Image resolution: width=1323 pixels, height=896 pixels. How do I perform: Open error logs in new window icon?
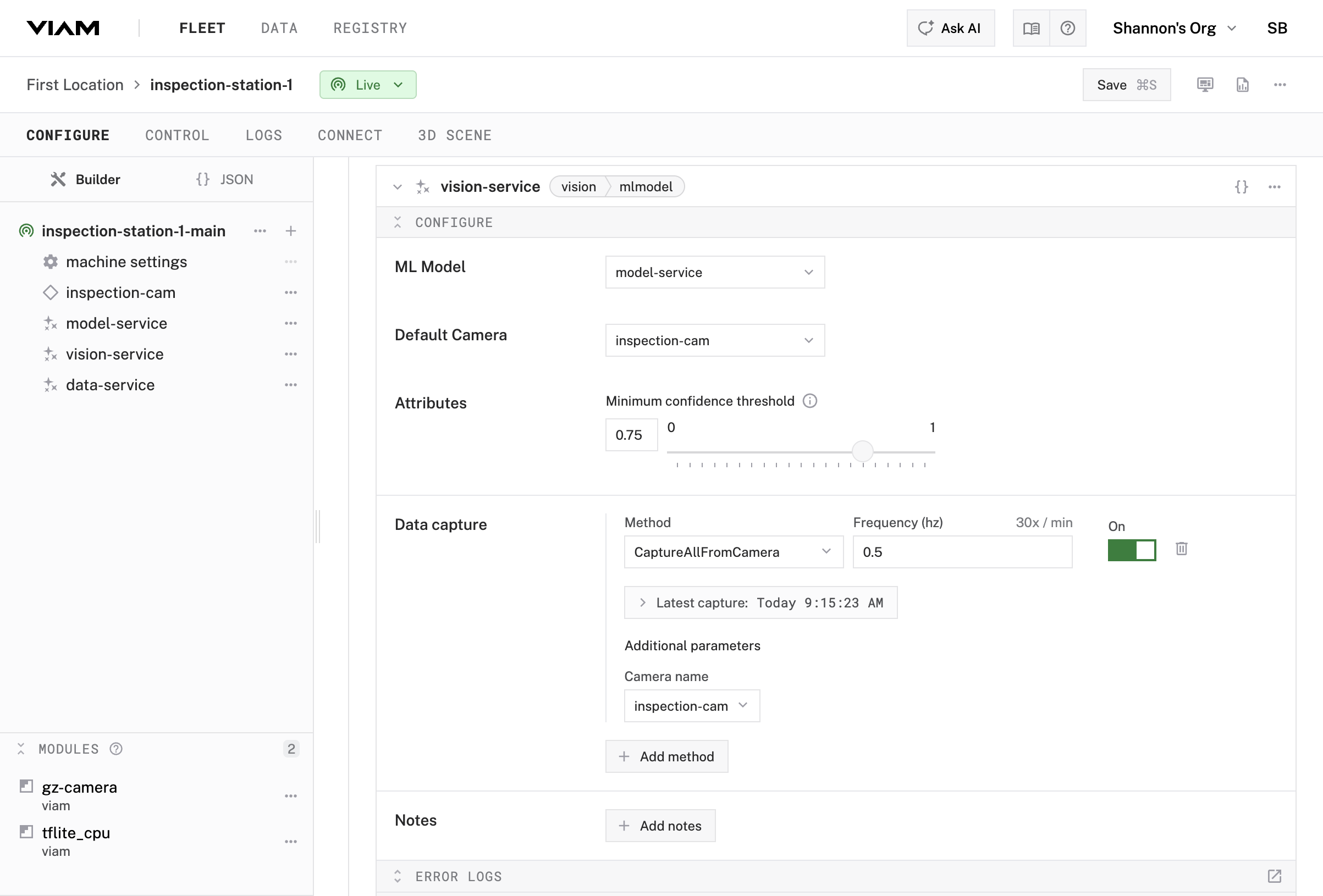[x=1274, y=876]
